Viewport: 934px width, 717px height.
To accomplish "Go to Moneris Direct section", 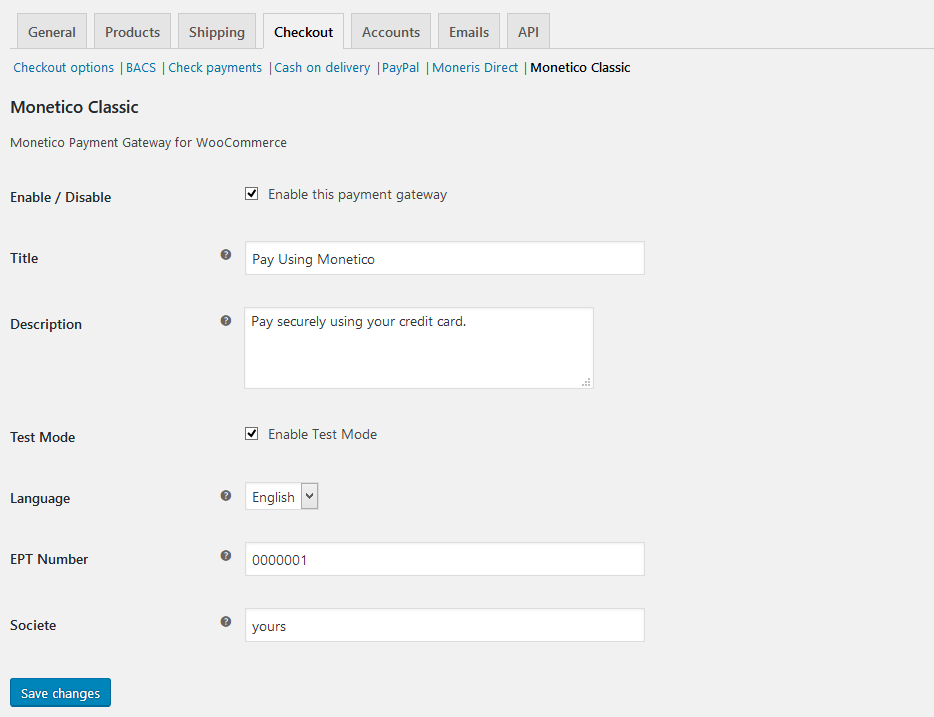I will (x=475, y=68).
